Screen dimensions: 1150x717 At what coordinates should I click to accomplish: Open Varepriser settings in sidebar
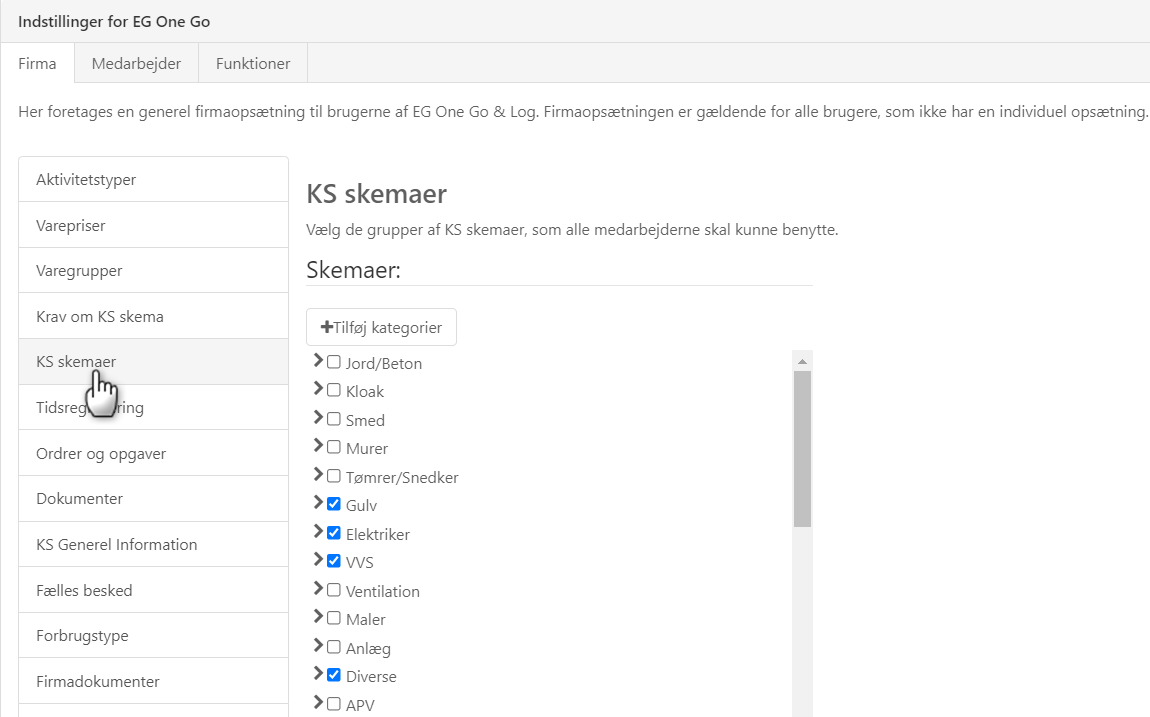pyautogui.click(x=153, y=226)
